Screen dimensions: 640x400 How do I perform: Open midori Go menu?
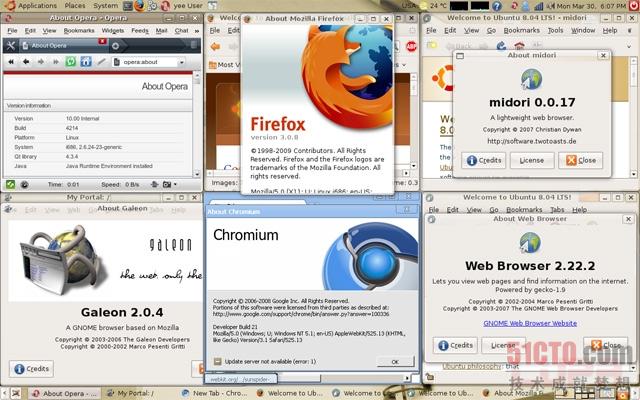point(491,31)
